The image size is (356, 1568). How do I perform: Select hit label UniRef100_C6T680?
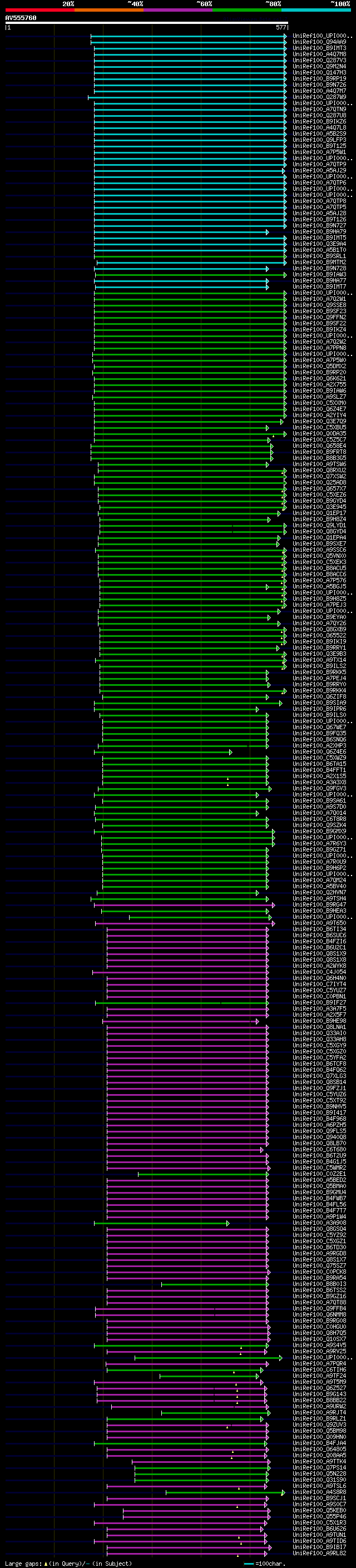(319, 1149)
